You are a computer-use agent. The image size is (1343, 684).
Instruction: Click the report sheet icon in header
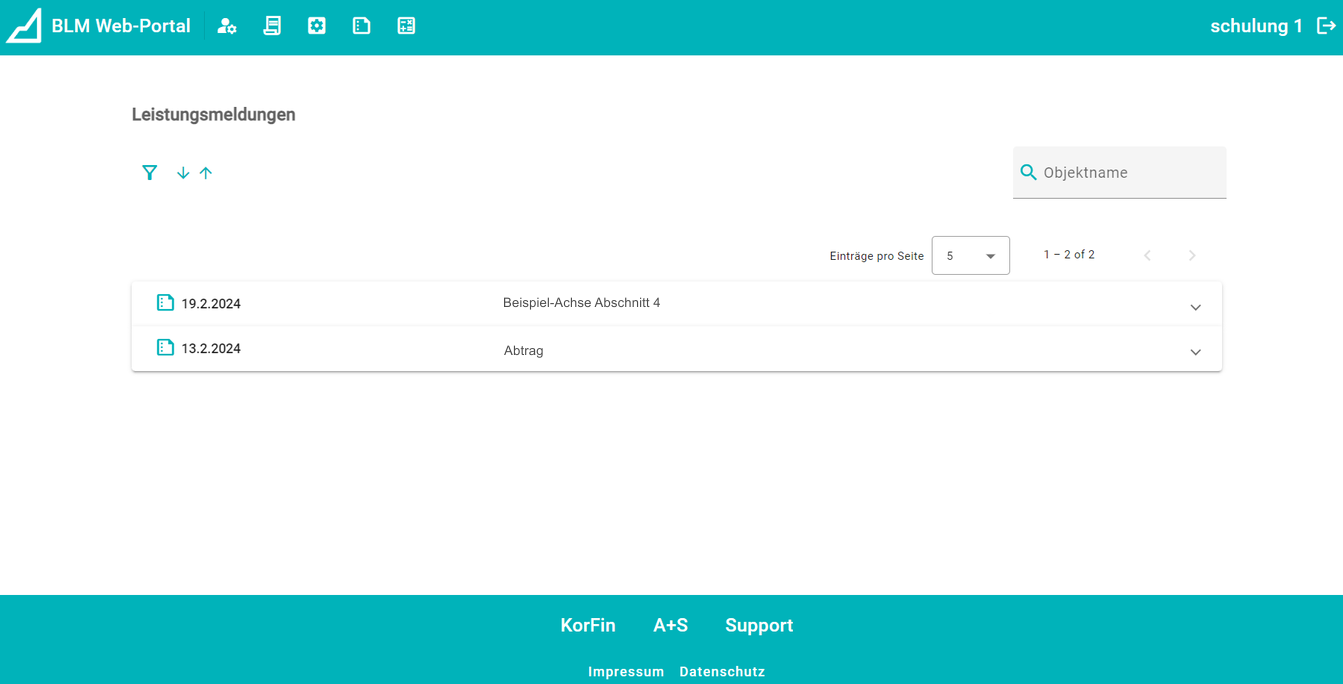[362, 26]
